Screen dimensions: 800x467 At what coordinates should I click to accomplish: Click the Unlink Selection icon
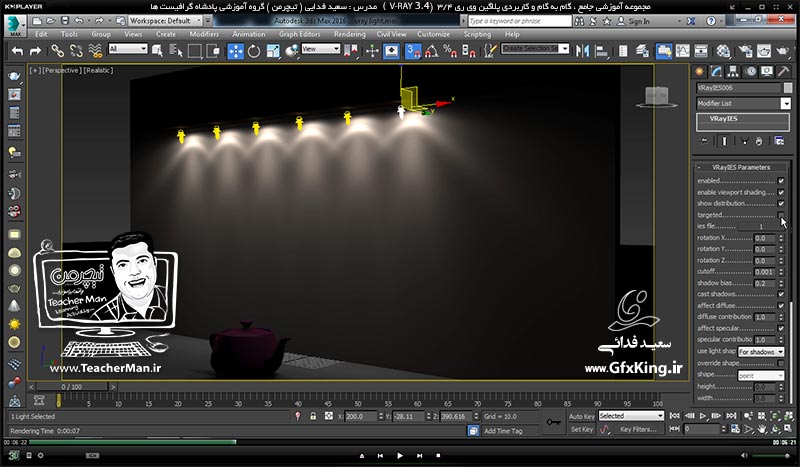pos(76,51)
